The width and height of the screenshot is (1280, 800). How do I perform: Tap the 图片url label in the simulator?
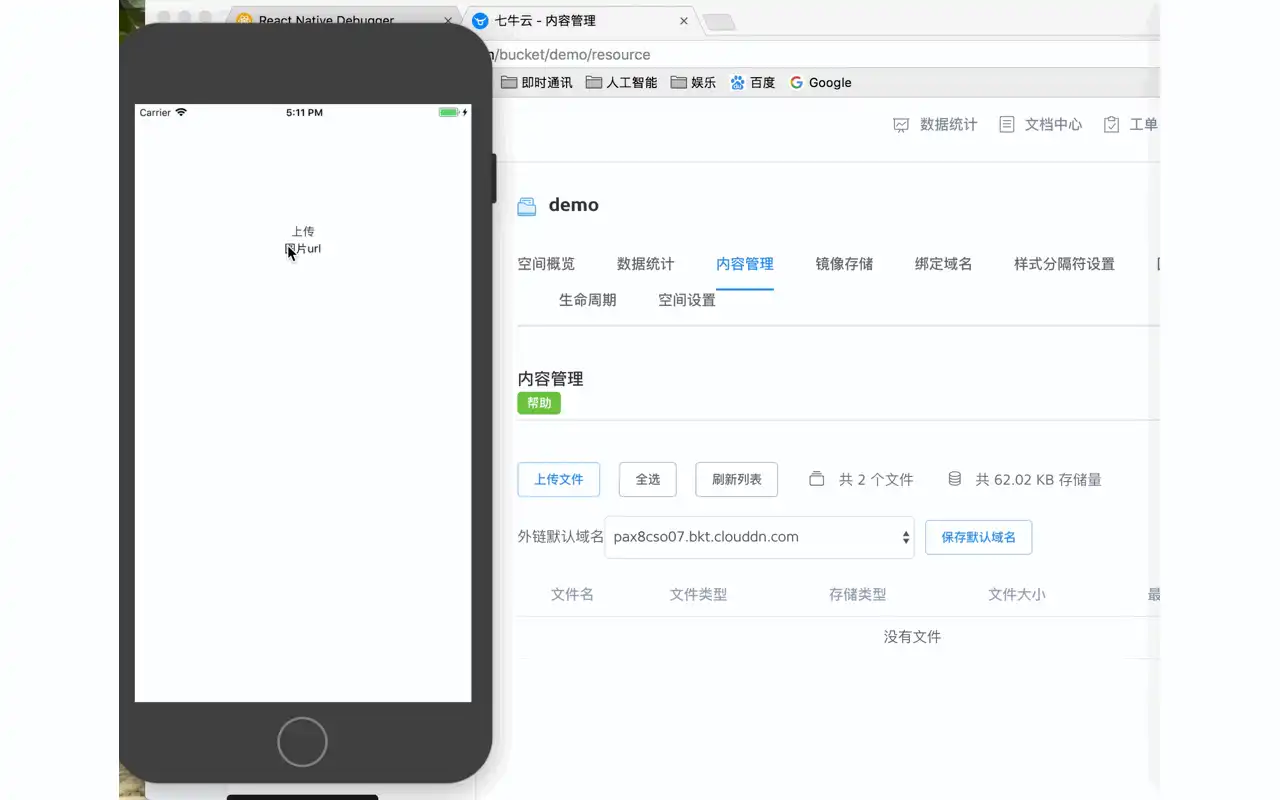click(303, 249)
